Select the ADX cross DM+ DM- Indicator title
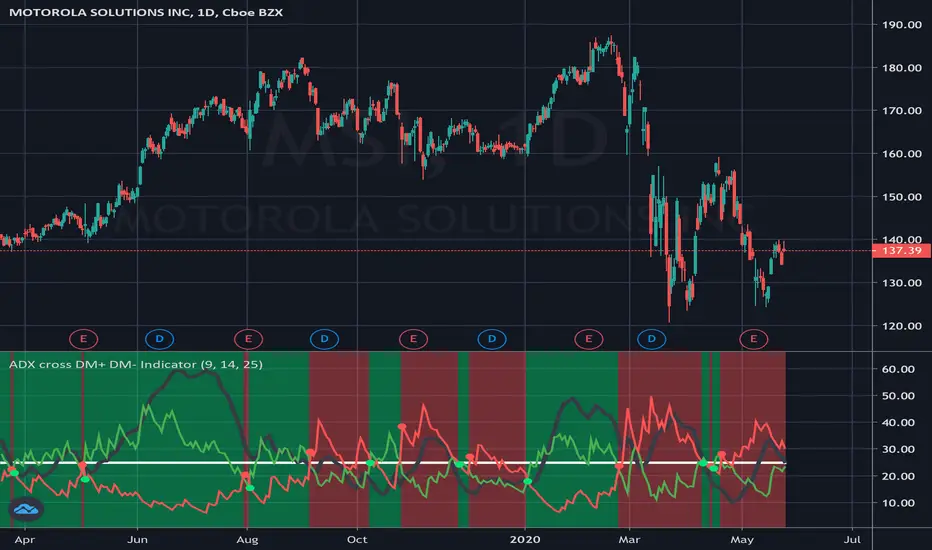 point(136,364)
